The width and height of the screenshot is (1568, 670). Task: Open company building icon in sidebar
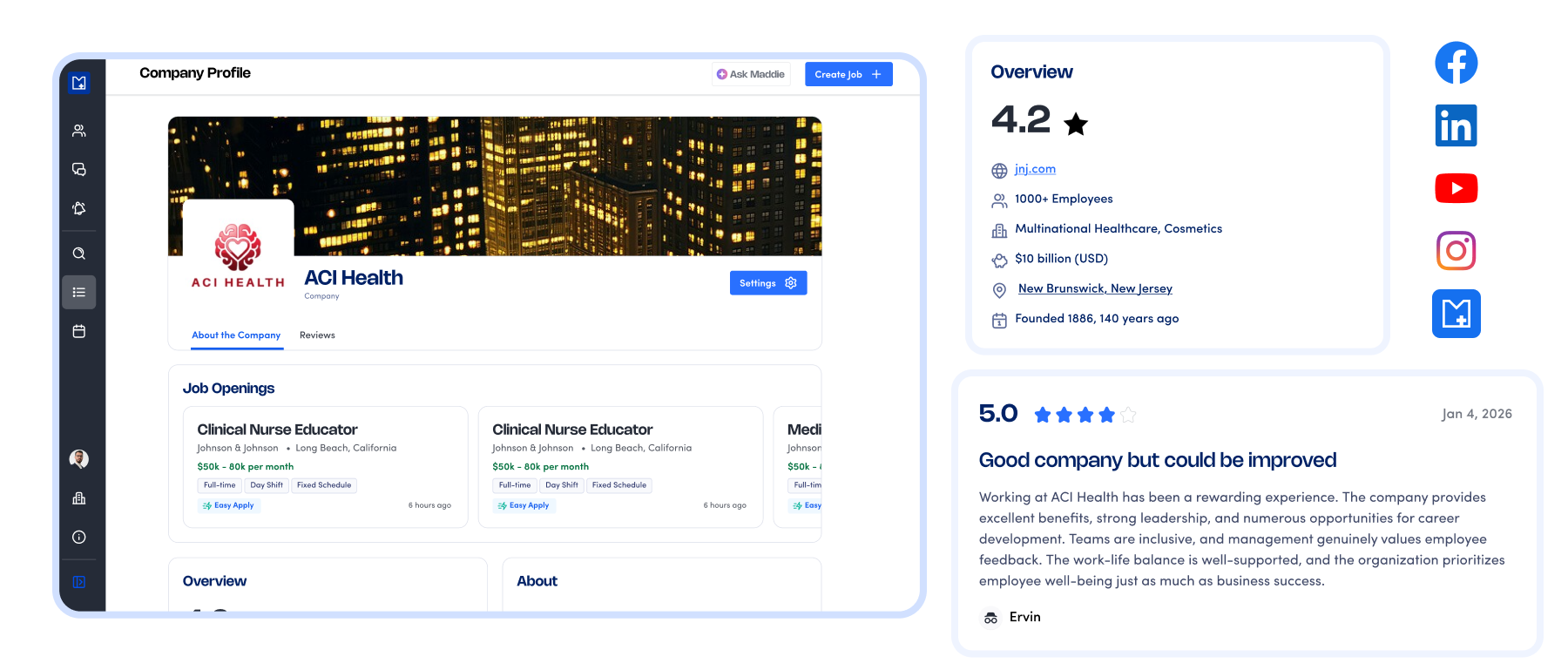click(x=79, y=498)
